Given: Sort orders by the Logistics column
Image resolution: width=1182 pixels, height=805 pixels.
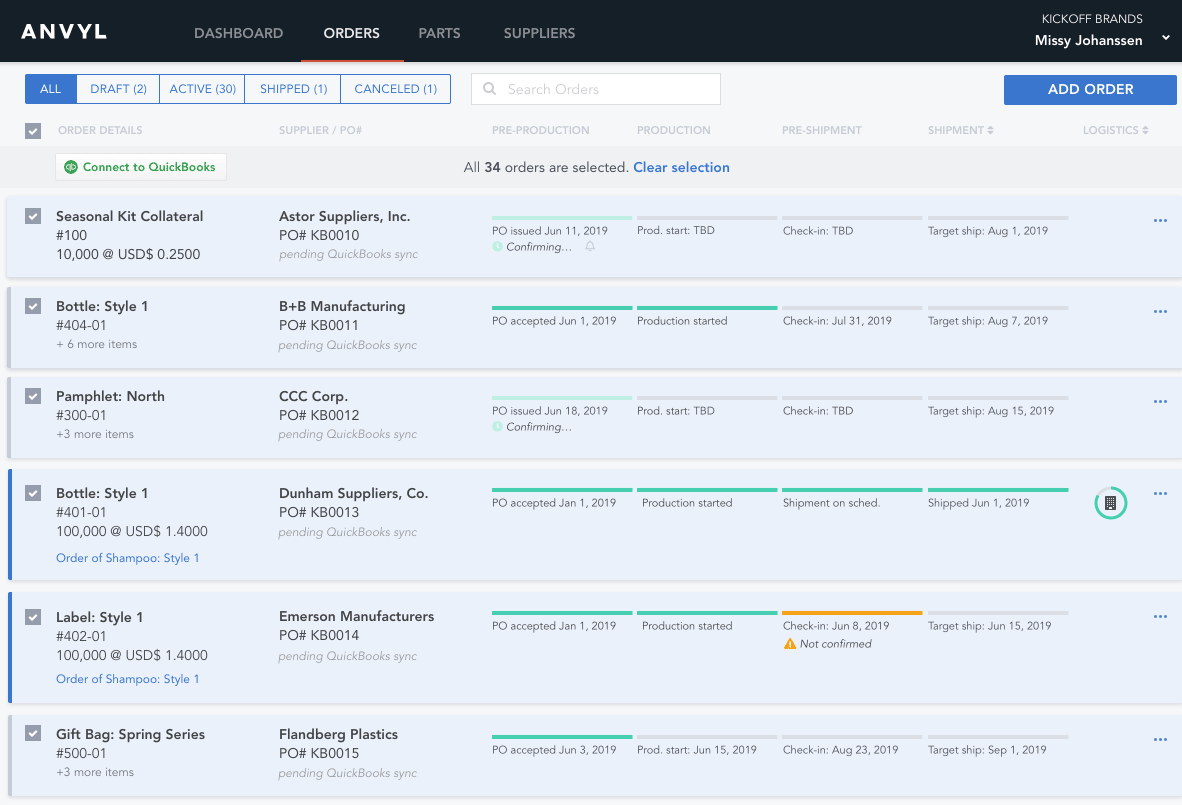Looking at the screenshot, I should 1115,130.
